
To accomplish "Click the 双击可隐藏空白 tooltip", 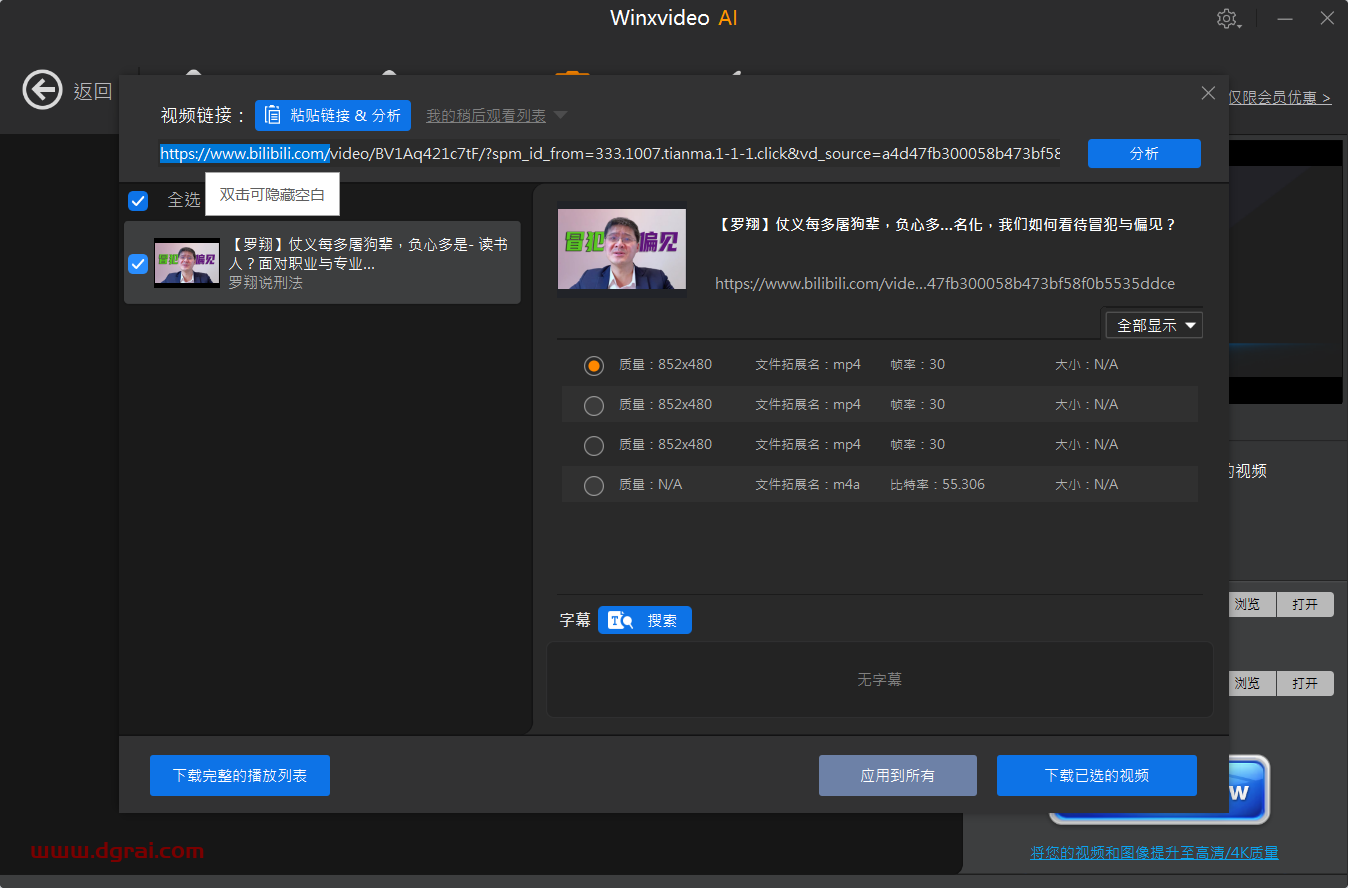I will 272,195.
